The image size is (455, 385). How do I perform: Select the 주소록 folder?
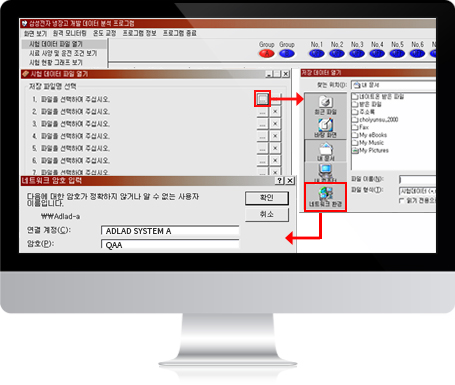(363, 112)
